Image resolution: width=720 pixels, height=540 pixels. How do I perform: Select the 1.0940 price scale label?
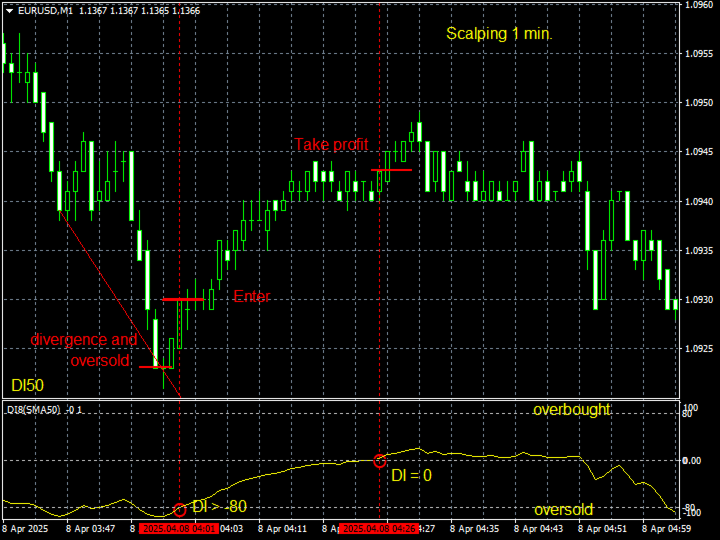click(x=699, y=202)
